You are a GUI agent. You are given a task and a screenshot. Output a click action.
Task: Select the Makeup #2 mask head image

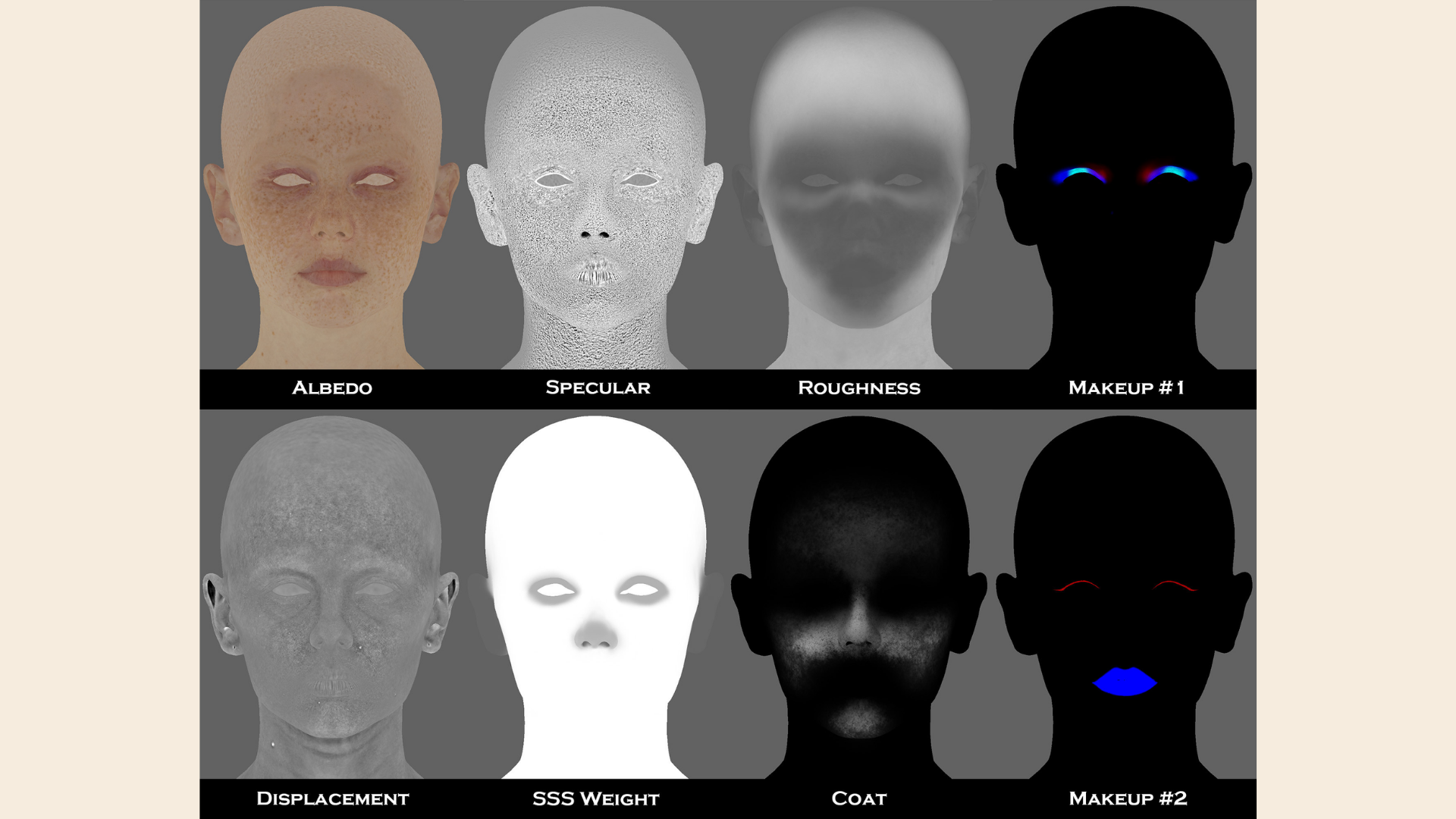tap(1124, 597)
